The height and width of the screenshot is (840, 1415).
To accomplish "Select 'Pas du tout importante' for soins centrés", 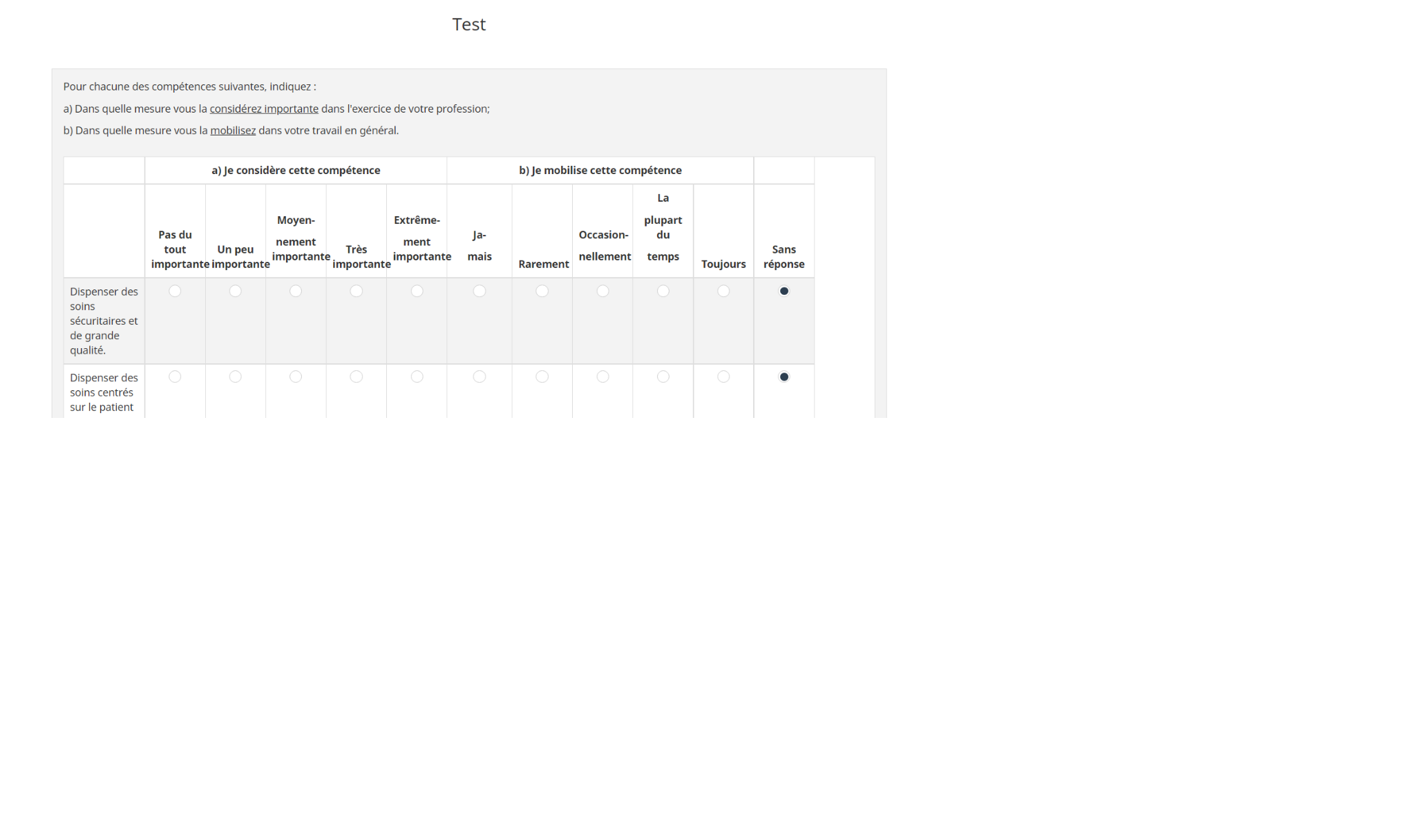I will point(175,376).
